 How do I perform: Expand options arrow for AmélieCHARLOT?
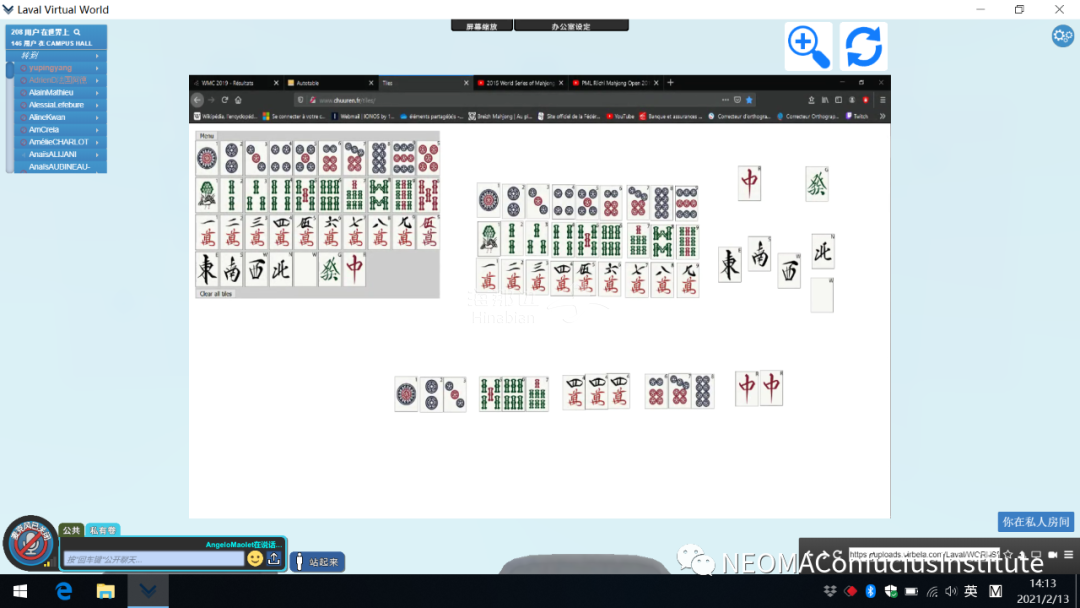point(97,142)
